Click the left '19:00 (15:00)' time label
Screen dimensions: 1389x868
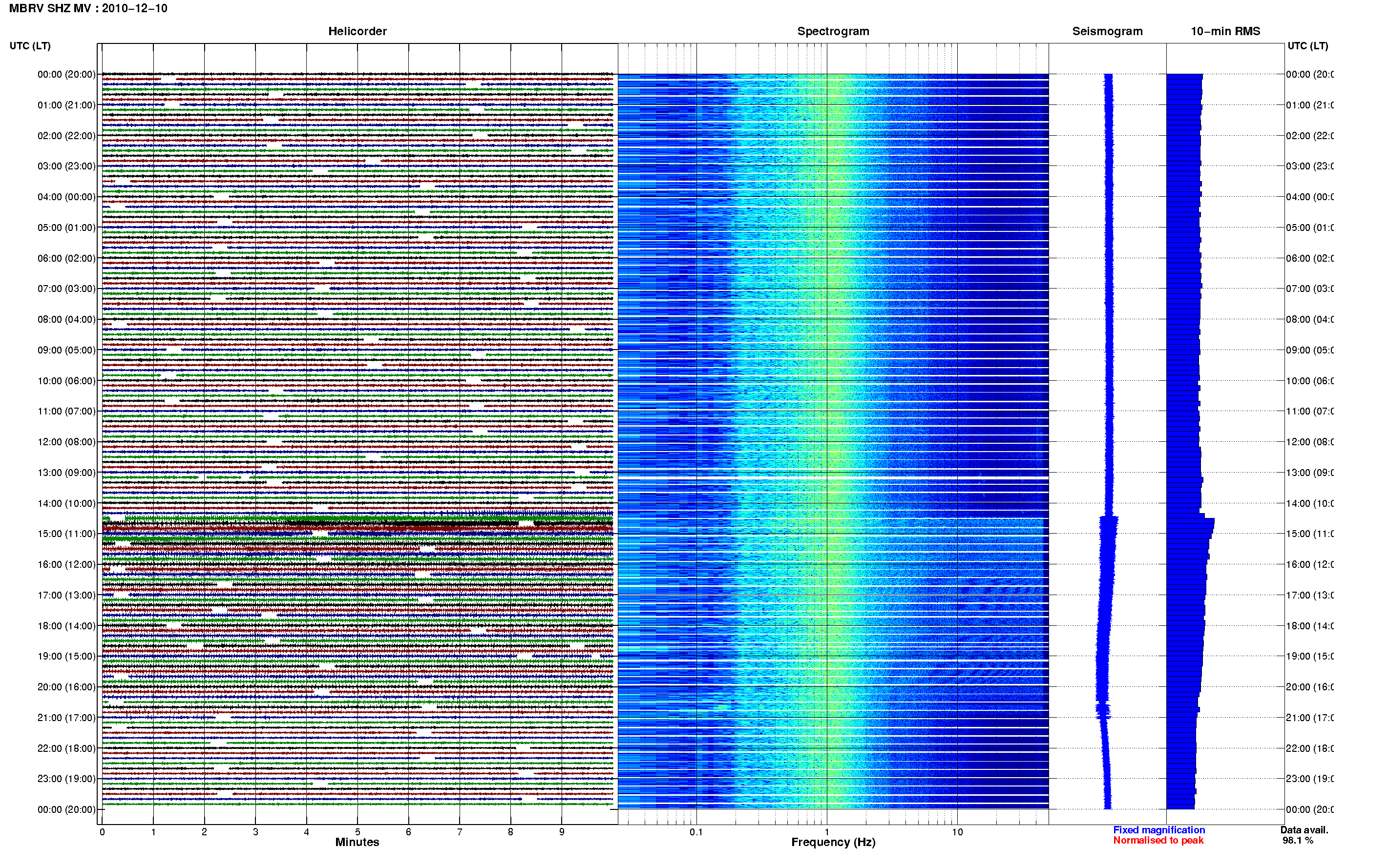(66, 656)
